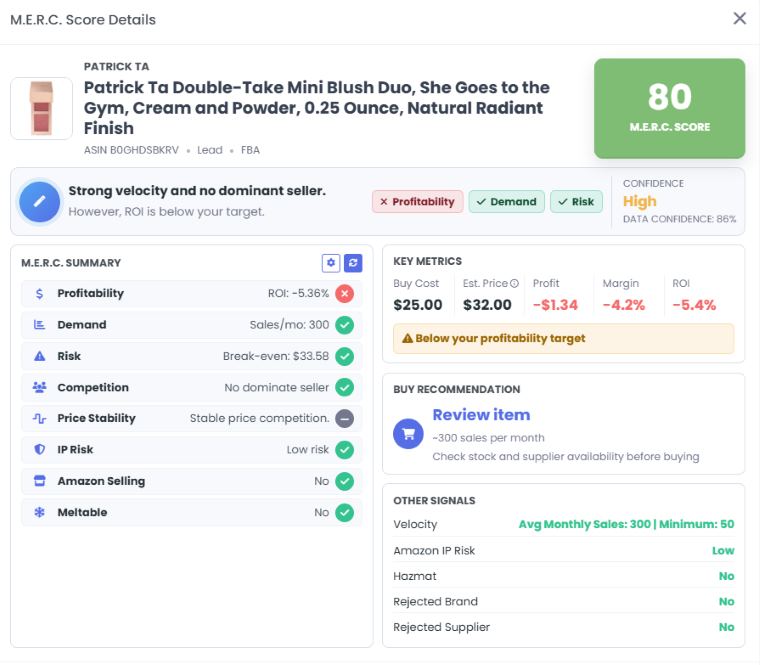Click the Price Stability waveform icon
Screen dimensions: 760x665
tap(39, 418)
